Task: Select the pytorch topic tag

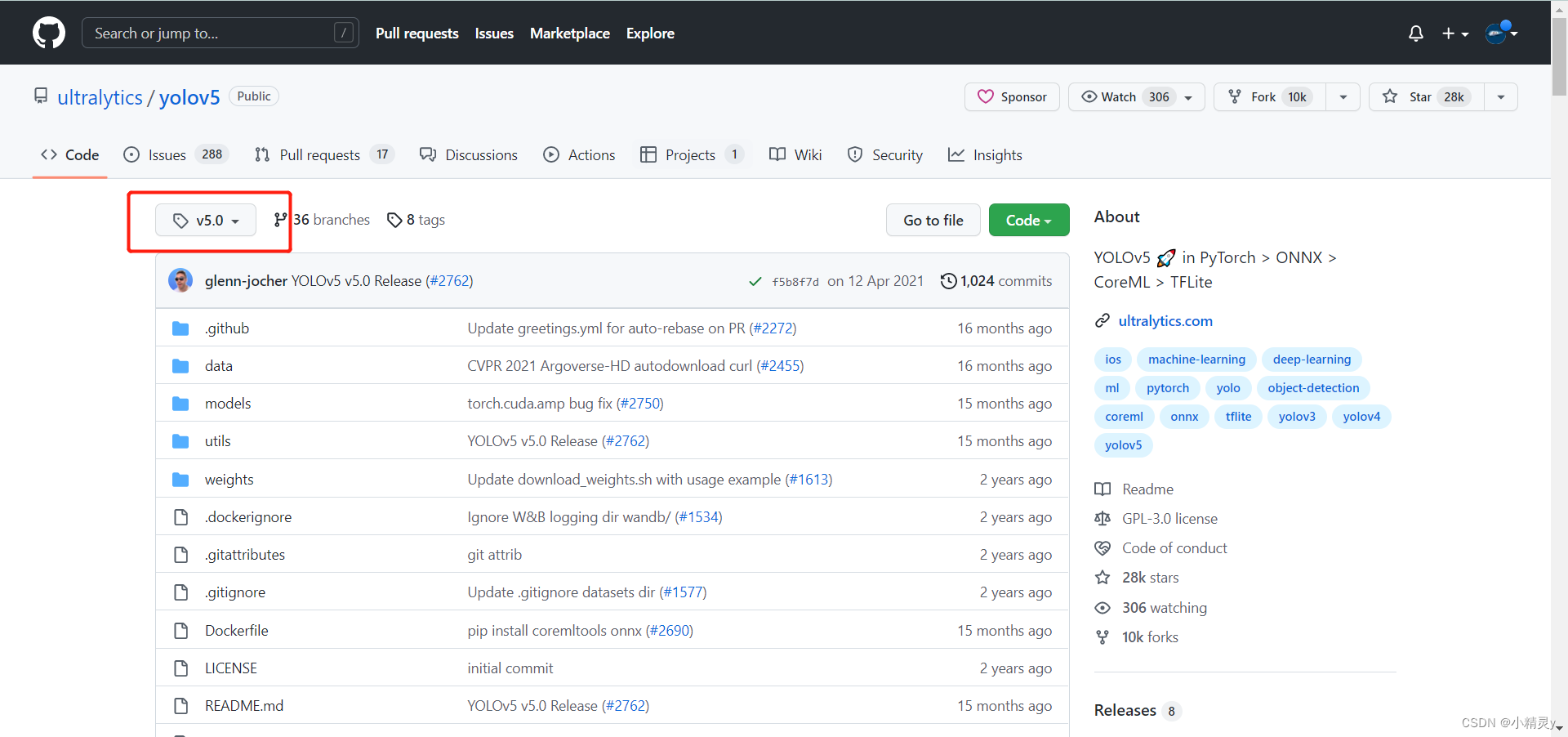Action: (1168, 388)
